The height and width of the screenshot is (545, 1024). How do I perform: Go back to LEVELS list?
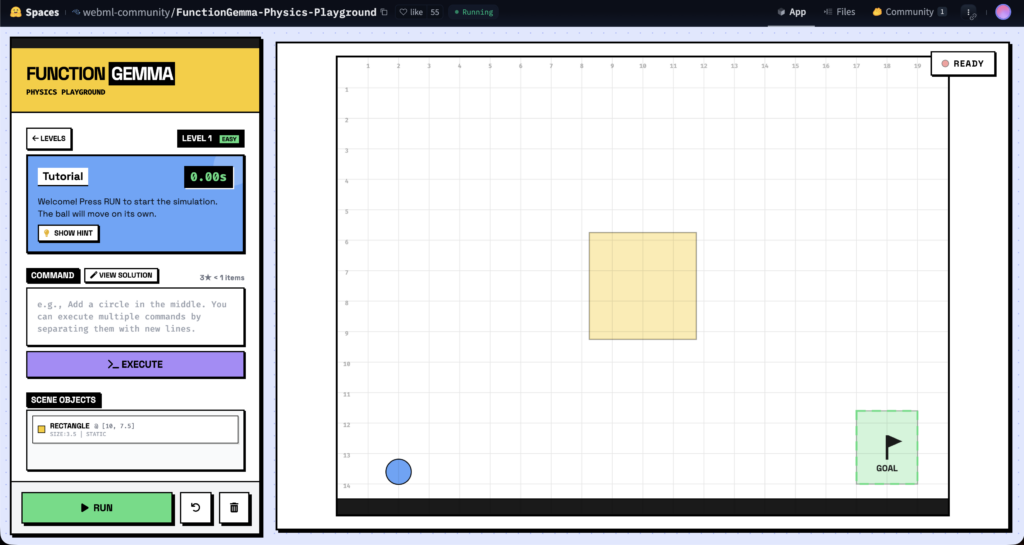click(x=49, y=138)
